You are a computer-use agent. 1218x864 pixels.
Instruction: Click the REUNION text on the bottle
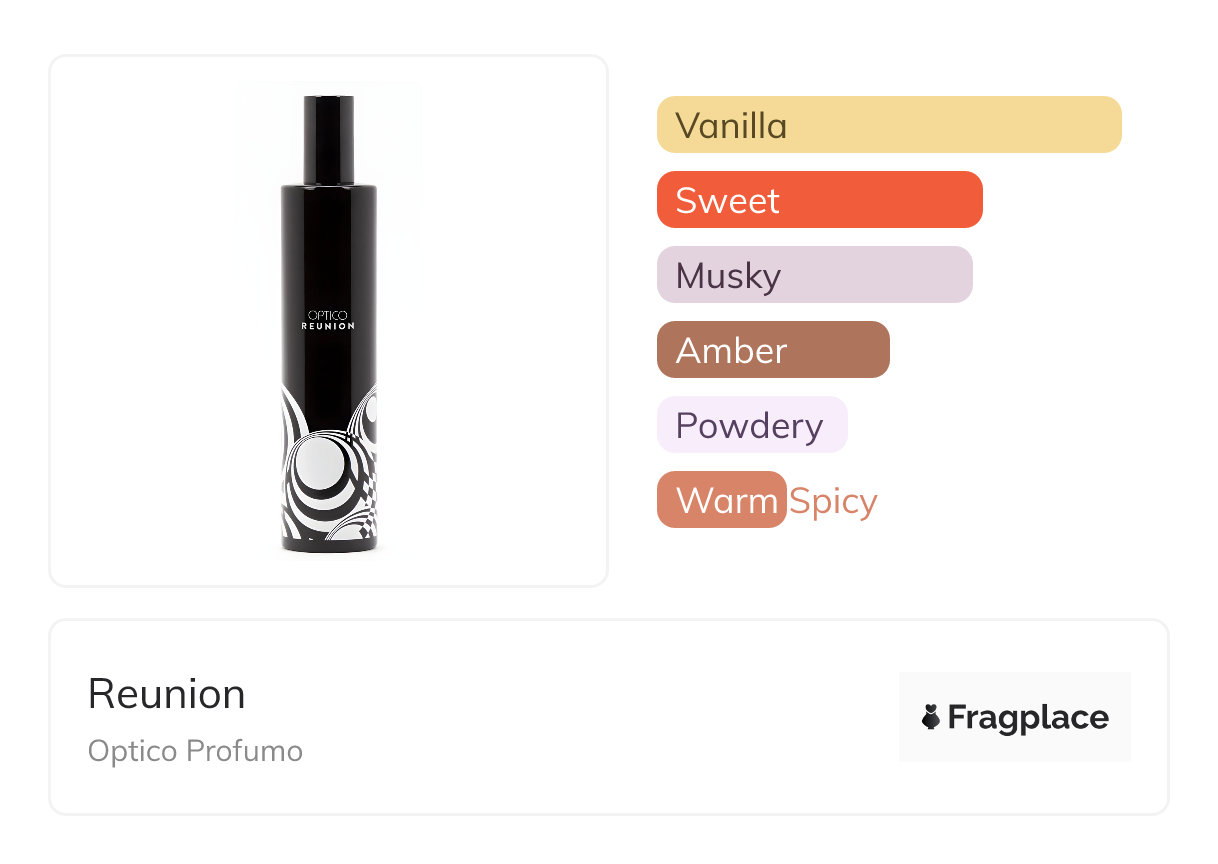click(x=328, y=326)
